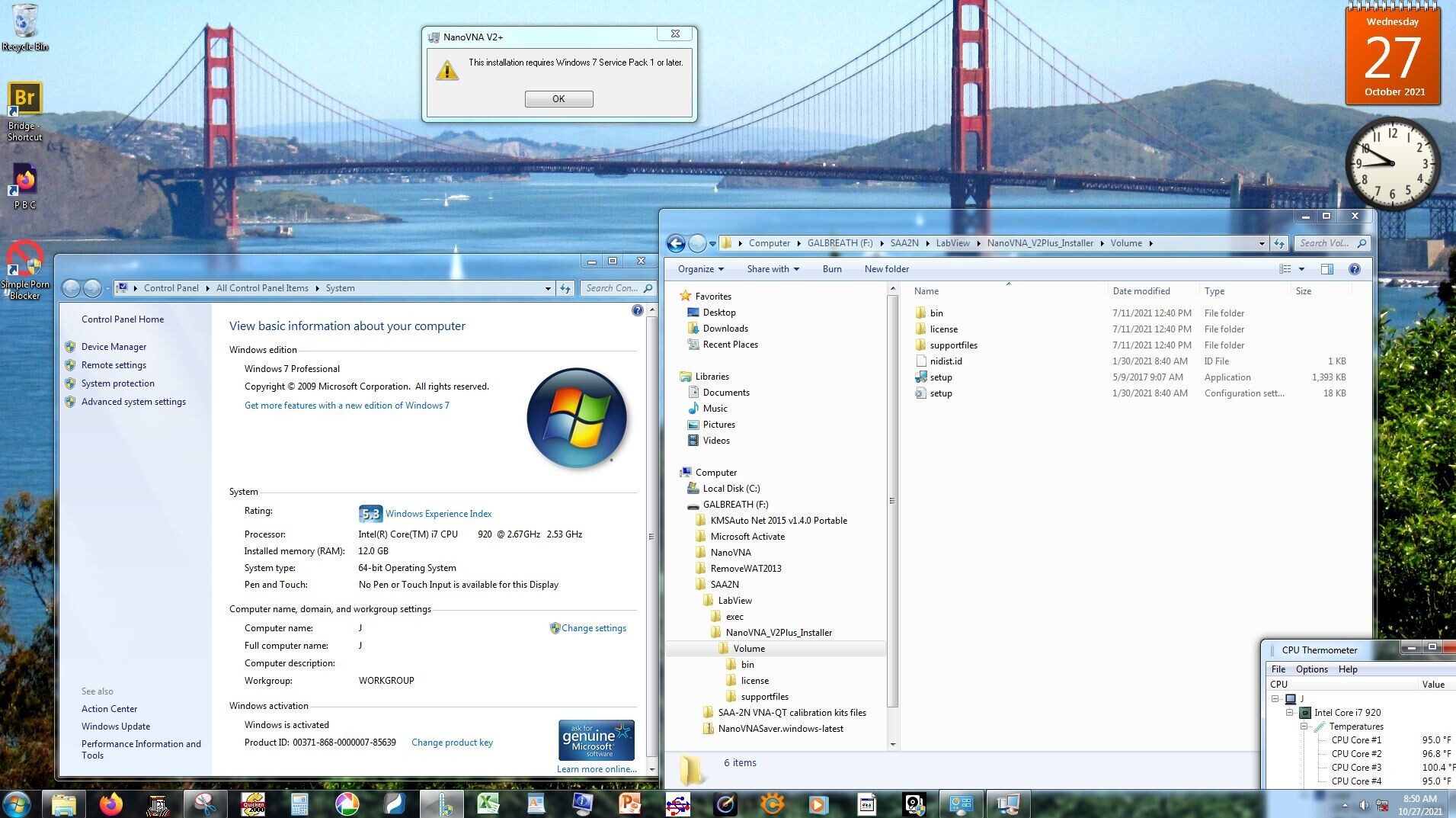Select Downloads in Favorites

[725, 329]
